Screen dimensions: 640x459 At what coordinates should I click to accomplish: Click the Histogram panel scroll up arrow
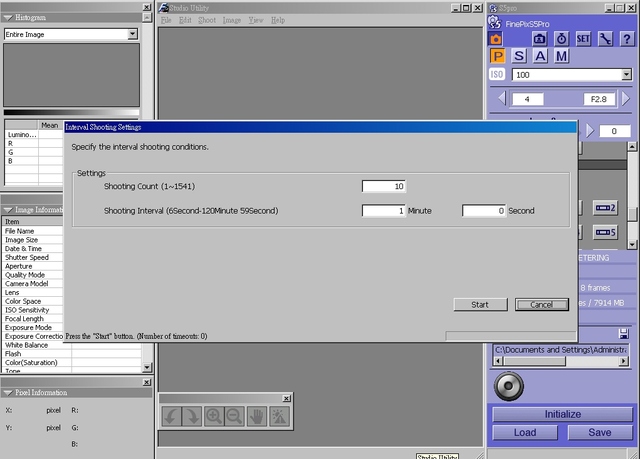pos(147,17)
